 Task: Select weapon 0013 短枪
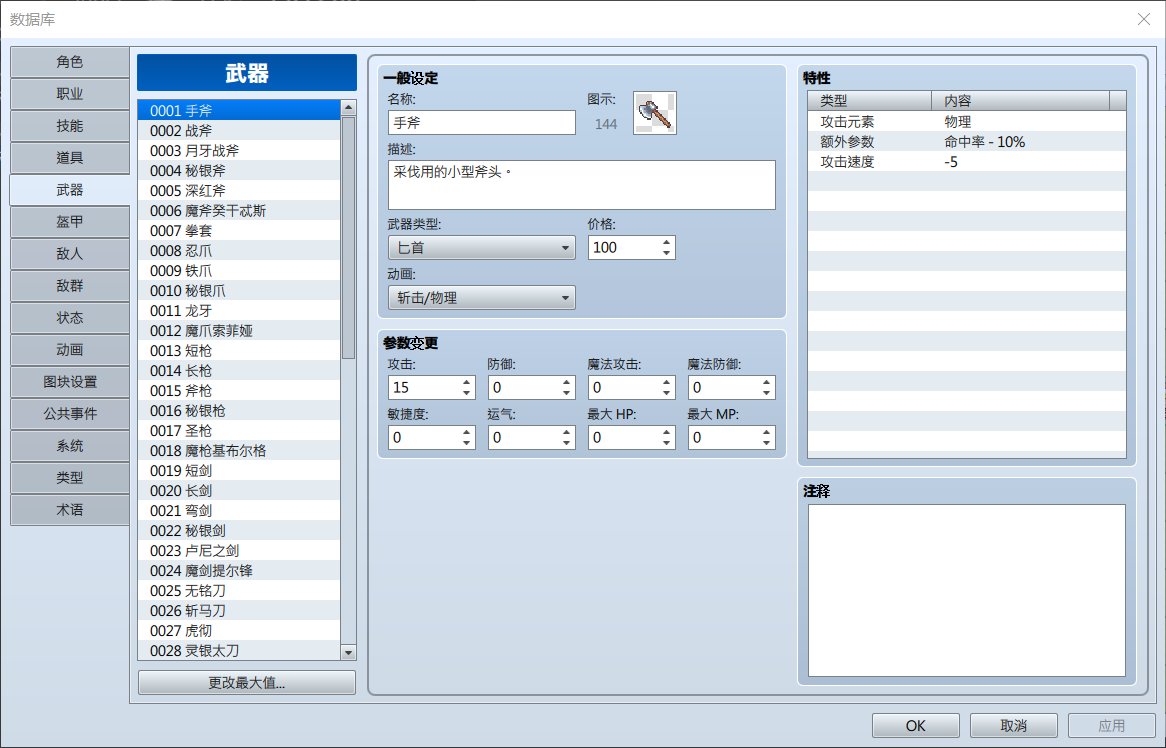click(239, 351)
